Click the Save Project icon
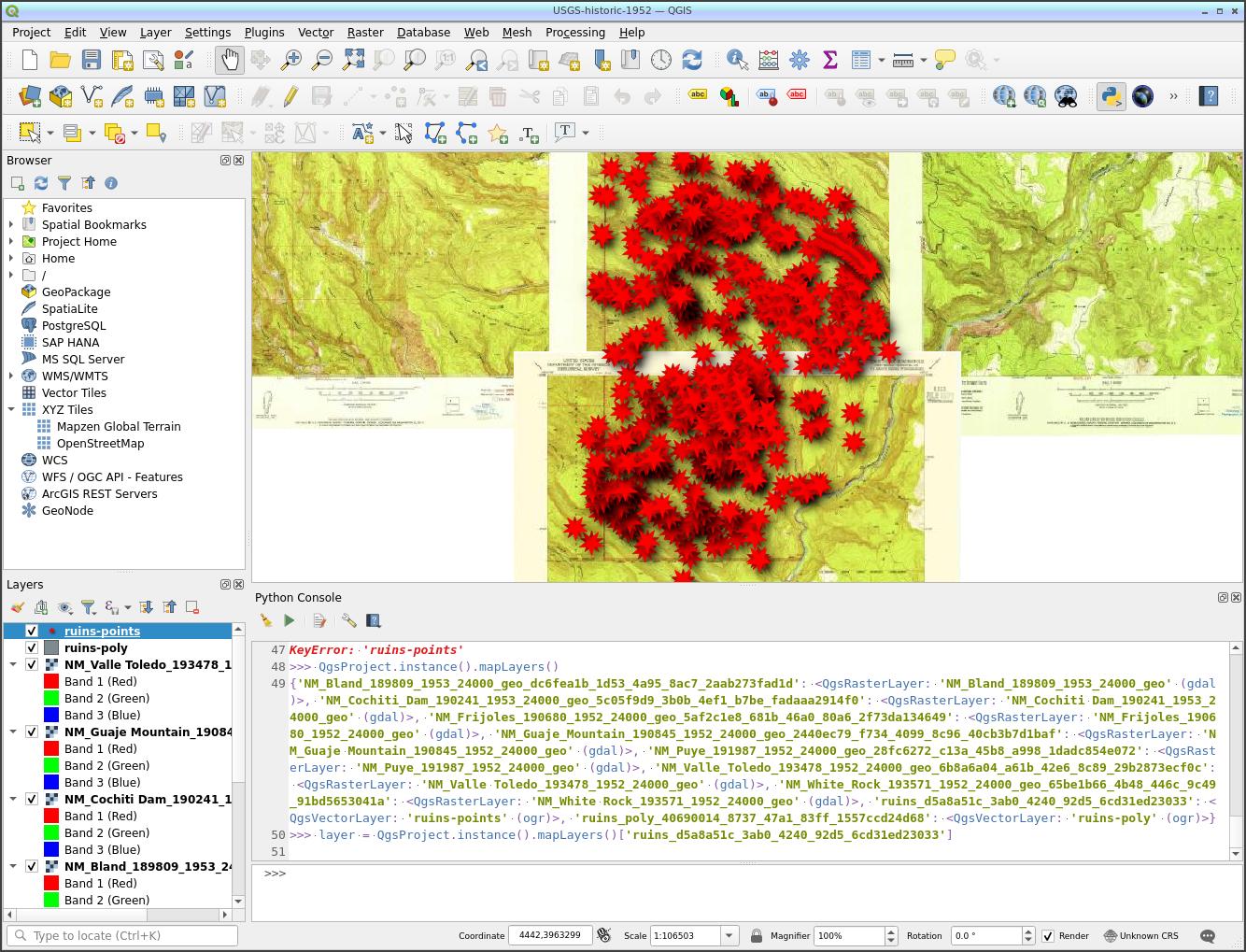The width and height of the screenshot is (1246, 952). 91,60
